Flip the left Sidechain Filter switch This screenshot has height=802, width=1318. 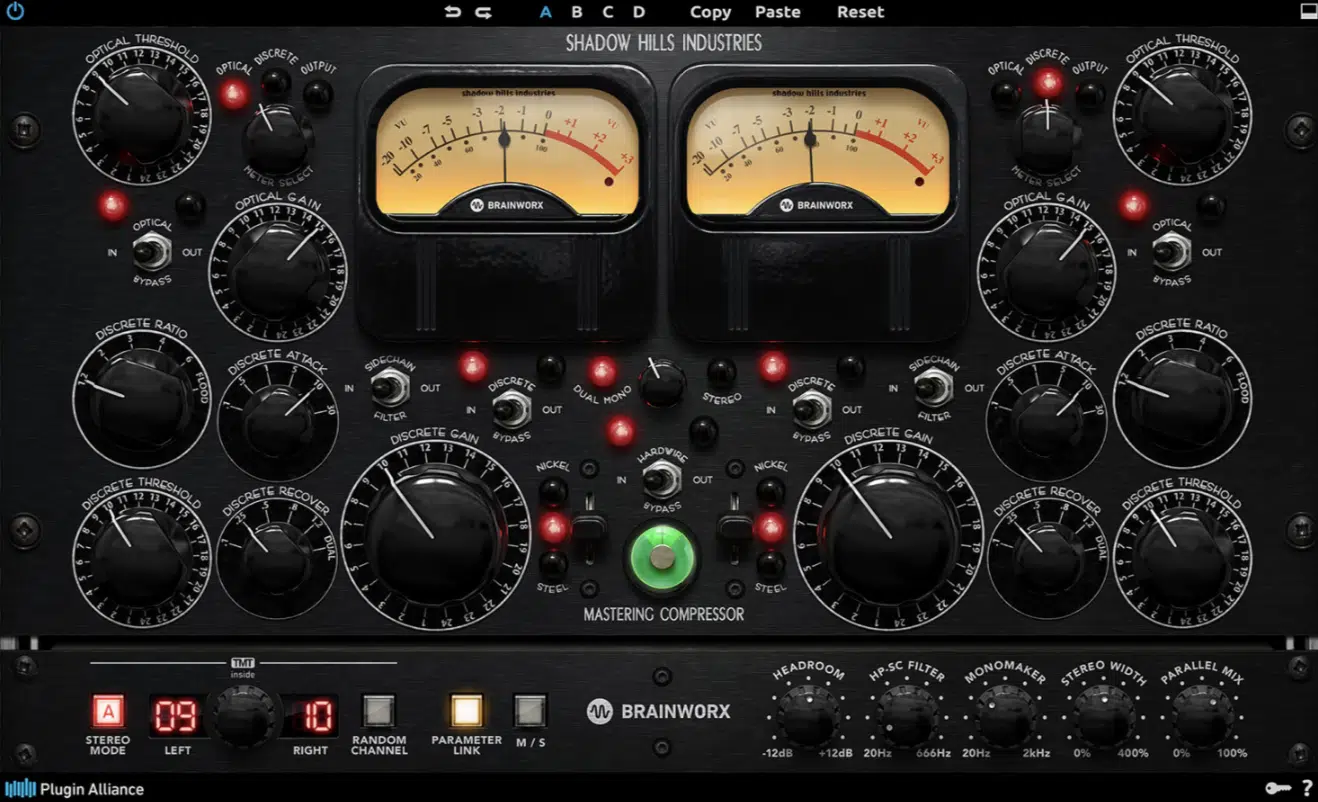pyautogui.click(x=390, y=387)
